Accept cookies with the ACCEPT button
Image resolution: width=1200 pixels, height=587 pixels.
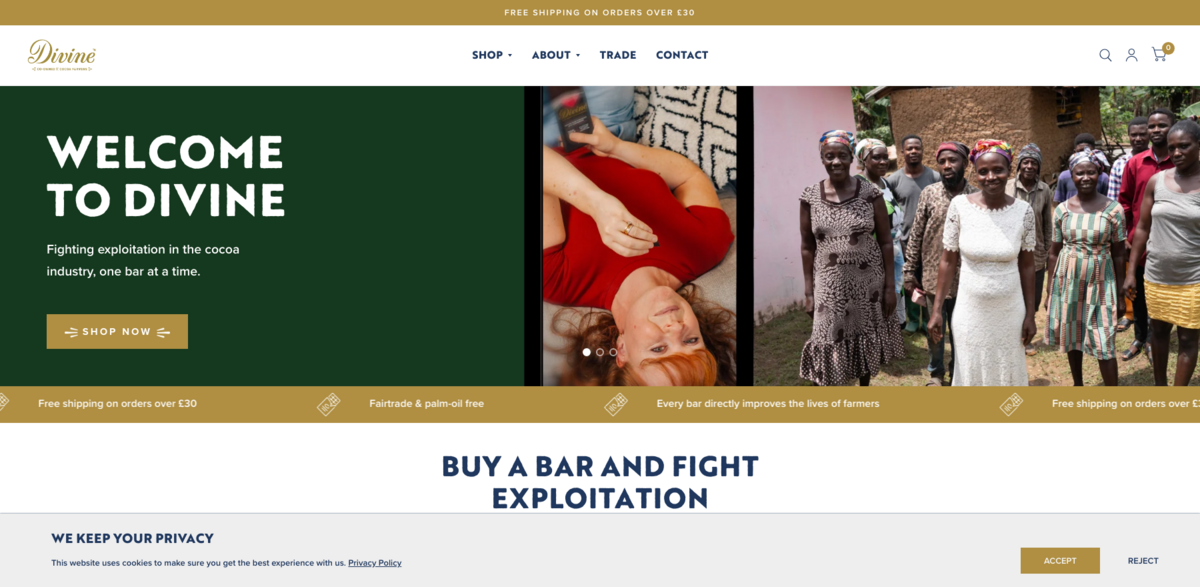pos(1060,561)
